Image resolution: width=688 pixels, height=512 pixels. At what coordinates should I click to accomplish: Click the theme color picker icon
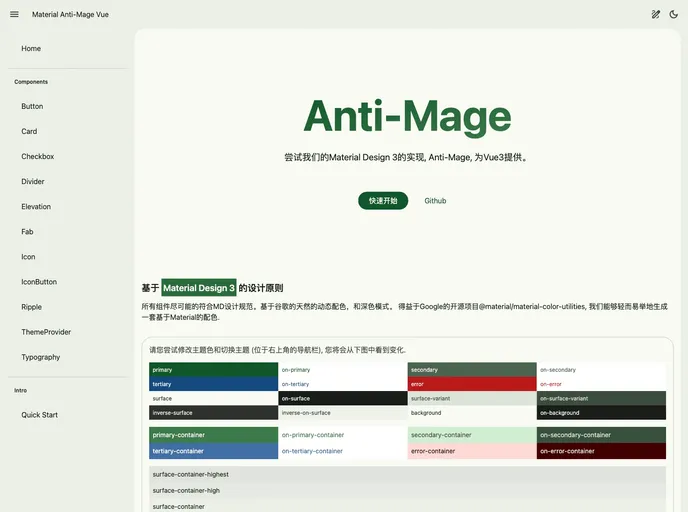click(x=656, y=15)
